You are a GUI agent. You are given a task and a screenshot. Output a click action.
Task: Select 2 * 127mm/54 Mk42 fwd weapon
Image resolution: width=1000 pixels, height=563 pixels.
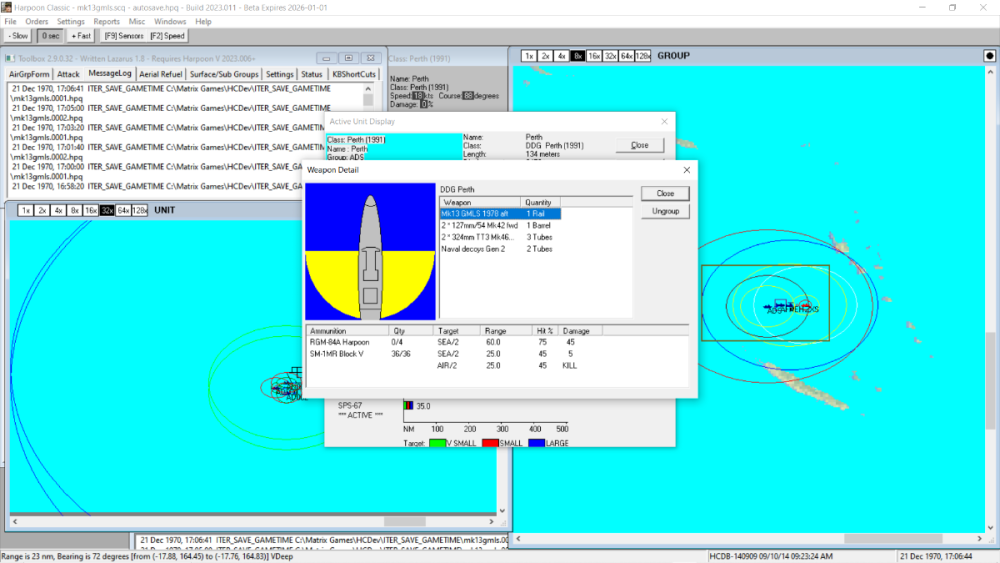500,226
